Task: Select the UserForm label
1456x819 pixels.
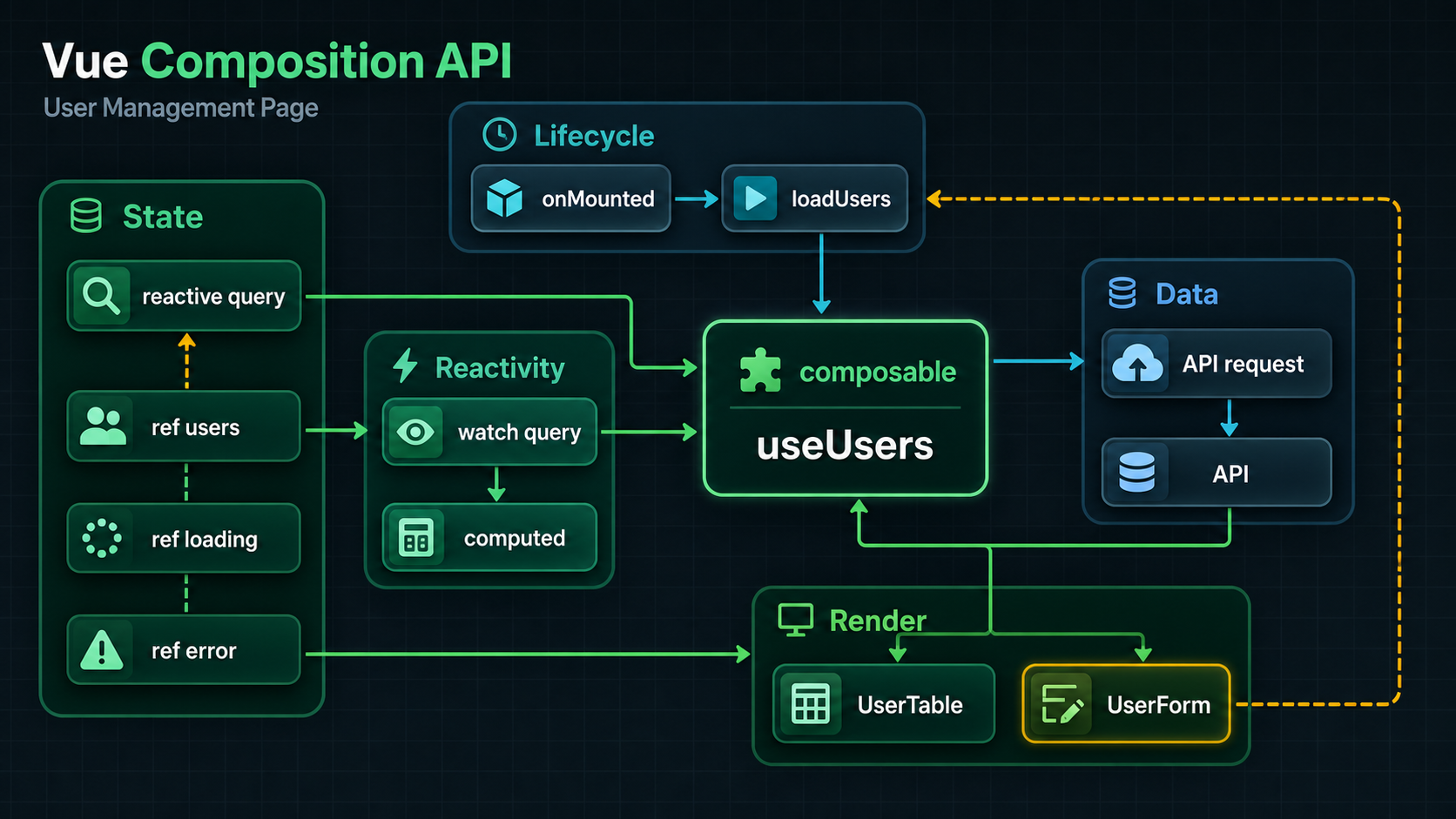Action: pyautogui.click(x=1158, y=705)
